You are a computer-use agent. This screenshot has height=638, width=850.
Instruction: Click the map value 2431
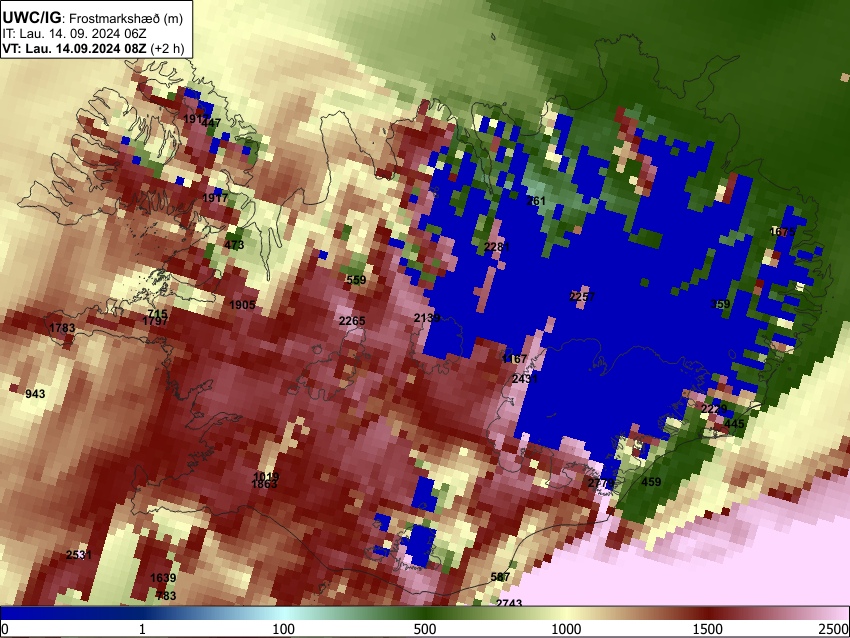tap(525, 378)
